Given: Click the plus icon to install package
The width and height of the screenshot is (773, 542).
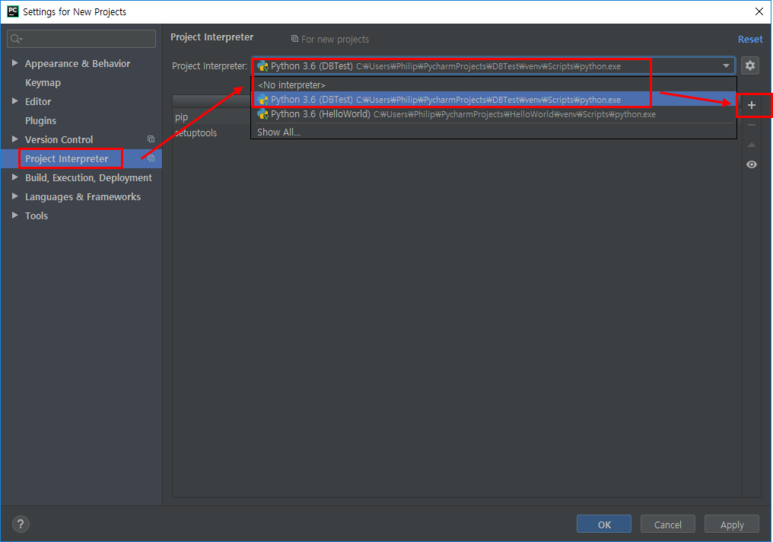Looking at the screenshot, I should click(x=751, y=105).
